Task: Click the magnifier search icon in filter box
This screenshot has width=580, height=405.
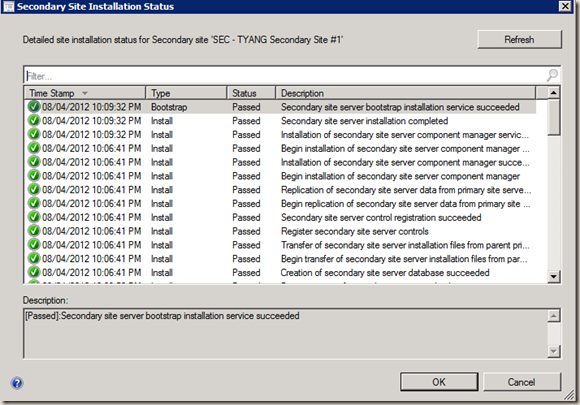Action: click(552, 75)
